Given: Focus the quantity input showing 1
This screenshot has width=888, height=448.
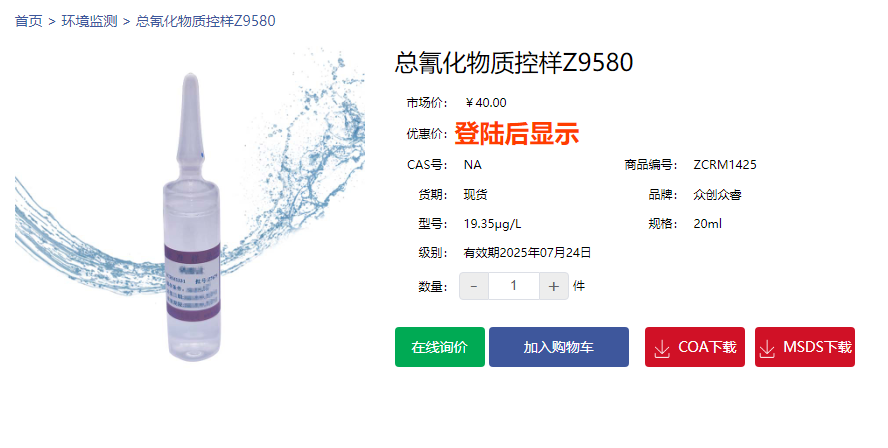Looking at the screenshot, I should pos(514,286).
